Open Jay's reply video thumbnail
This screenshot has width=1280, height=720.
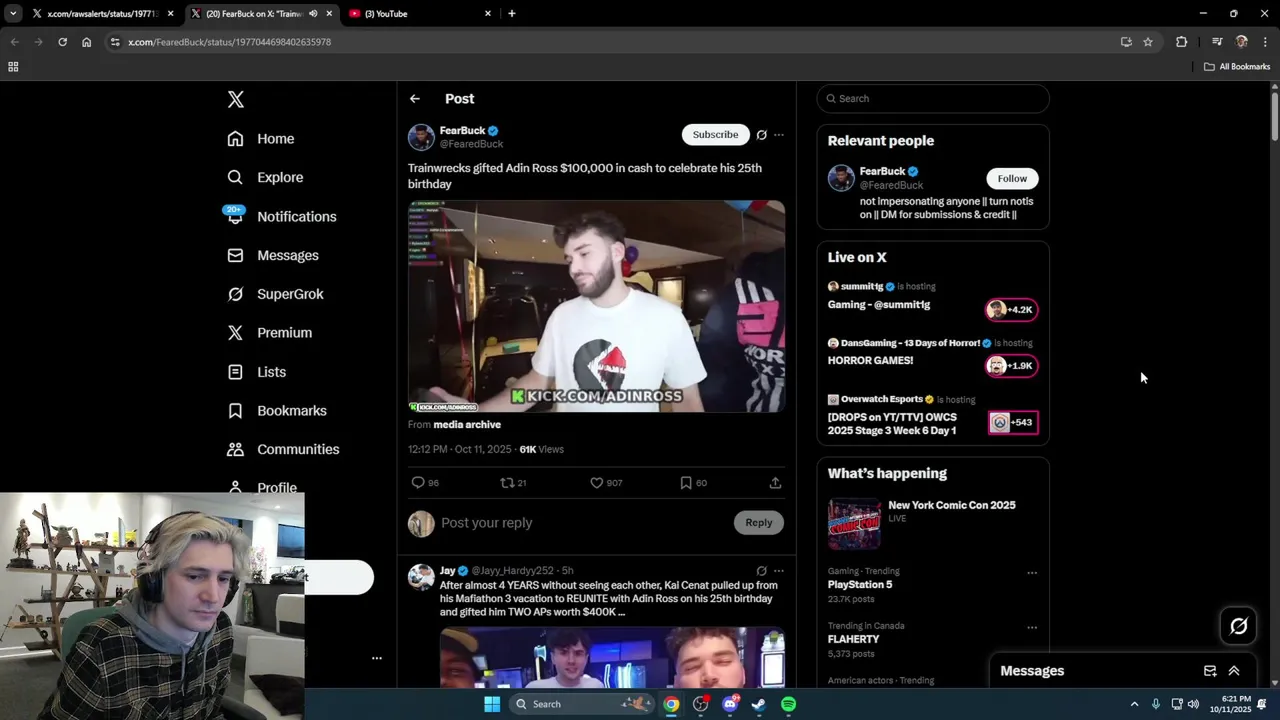(612, 657)
